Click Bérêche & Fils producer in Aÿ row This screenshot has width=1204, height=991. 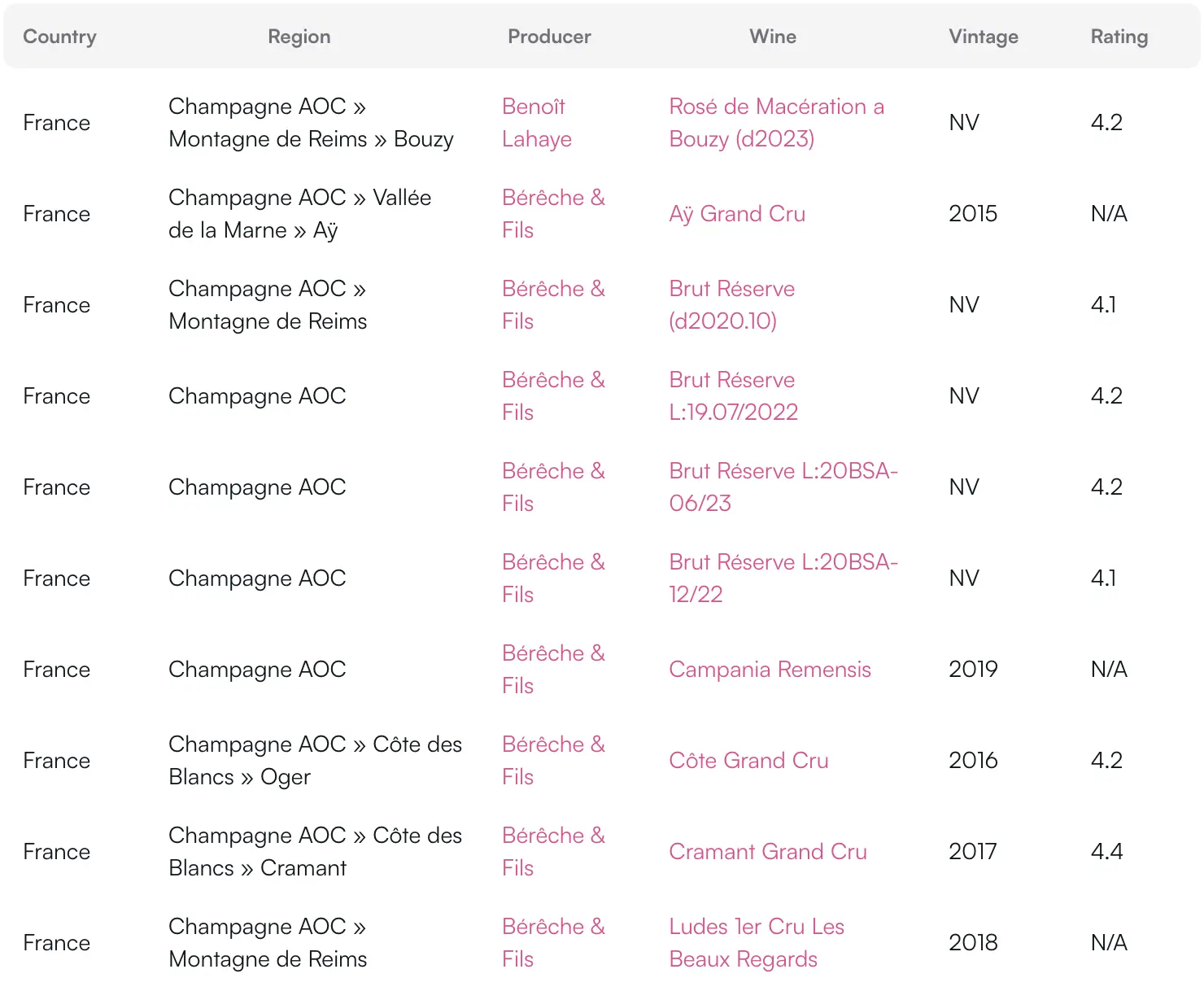point(552,214)
